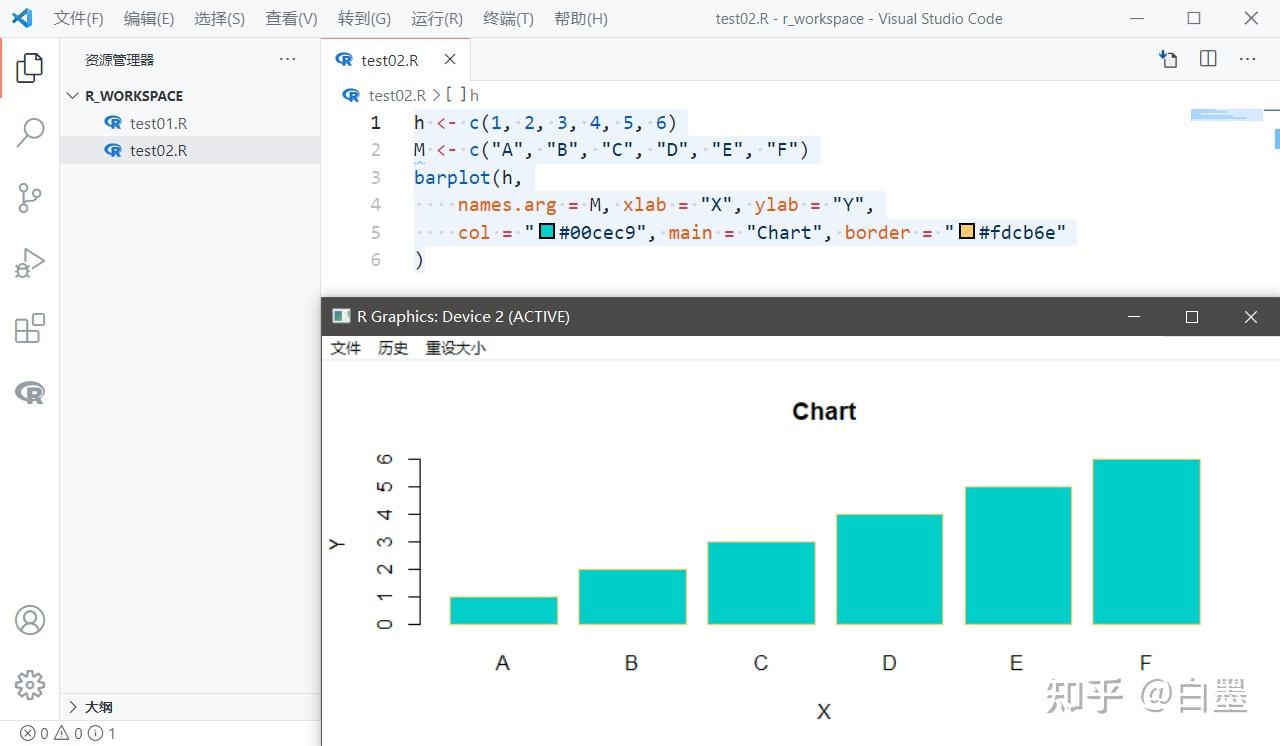Open the Run and Debug view

point(30,263)
